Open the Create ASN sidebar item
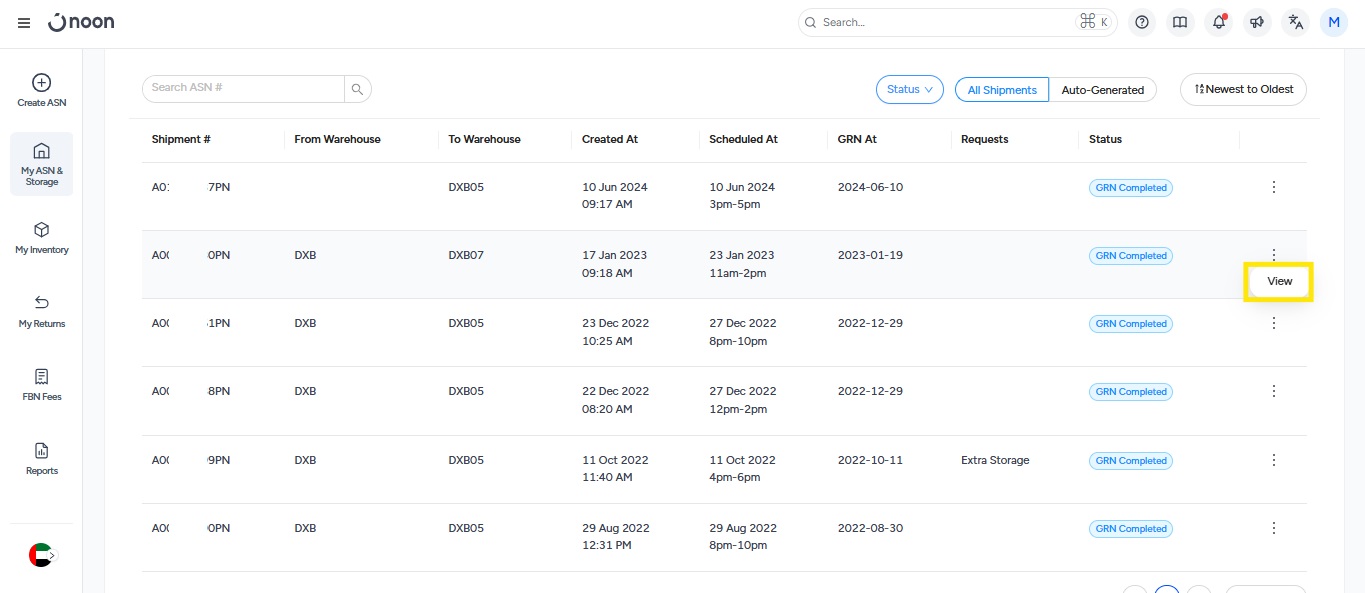 [41, 90]
